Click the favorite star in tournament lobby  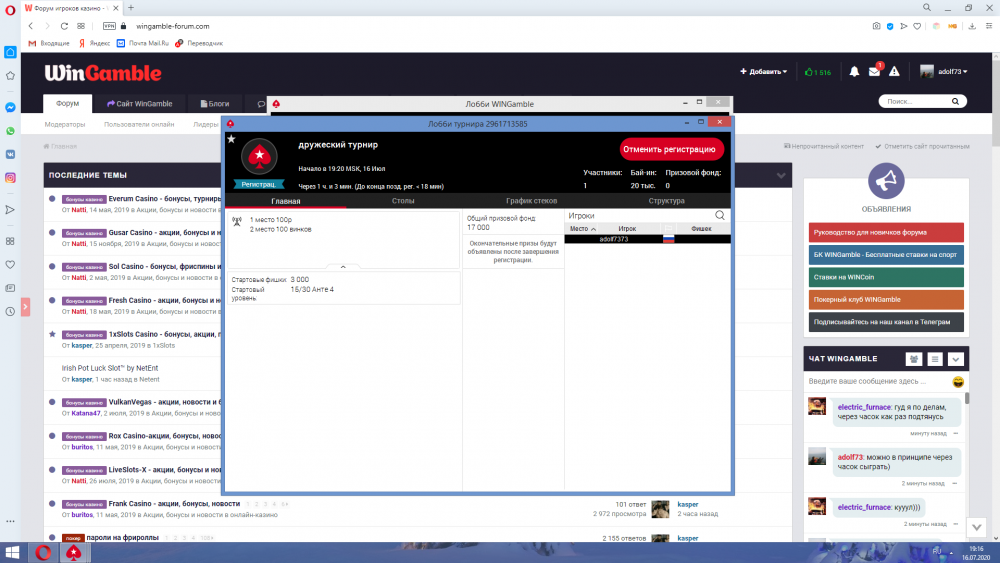point(232,139)
